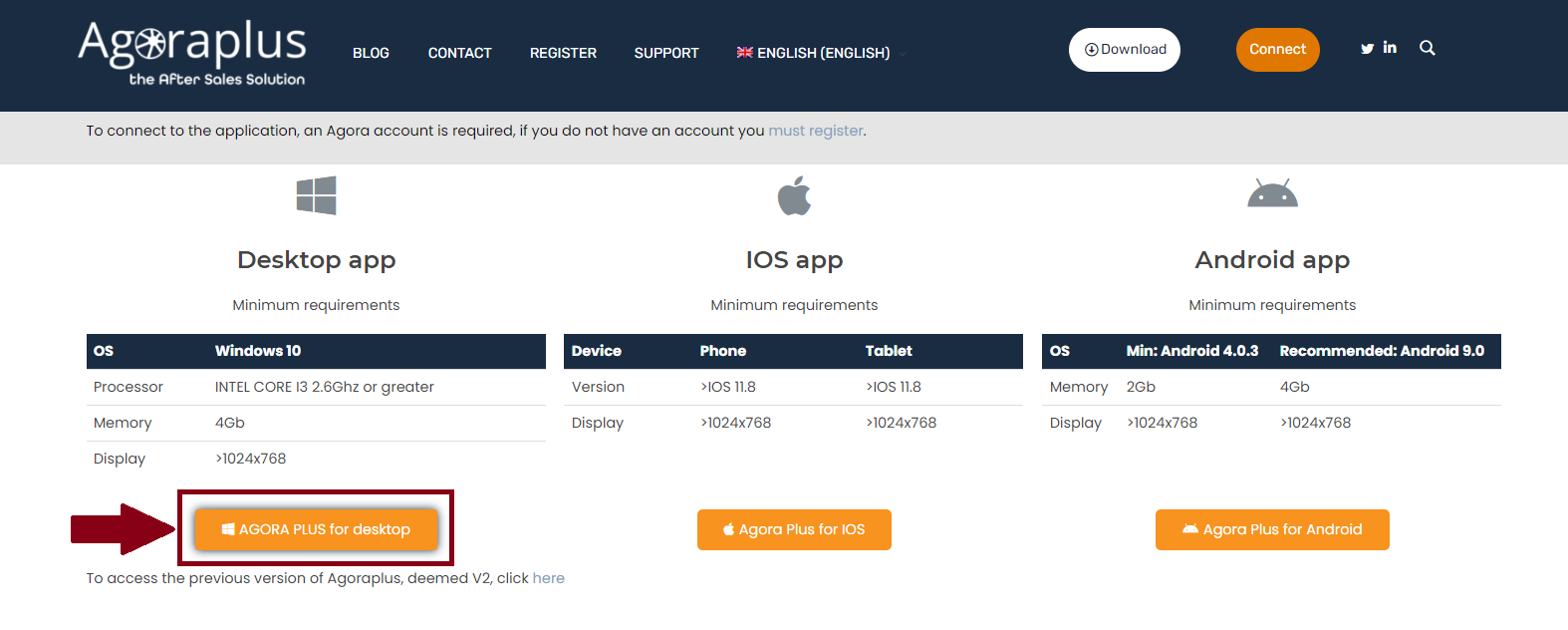Follow the 'must register' link

coord(816,131)
